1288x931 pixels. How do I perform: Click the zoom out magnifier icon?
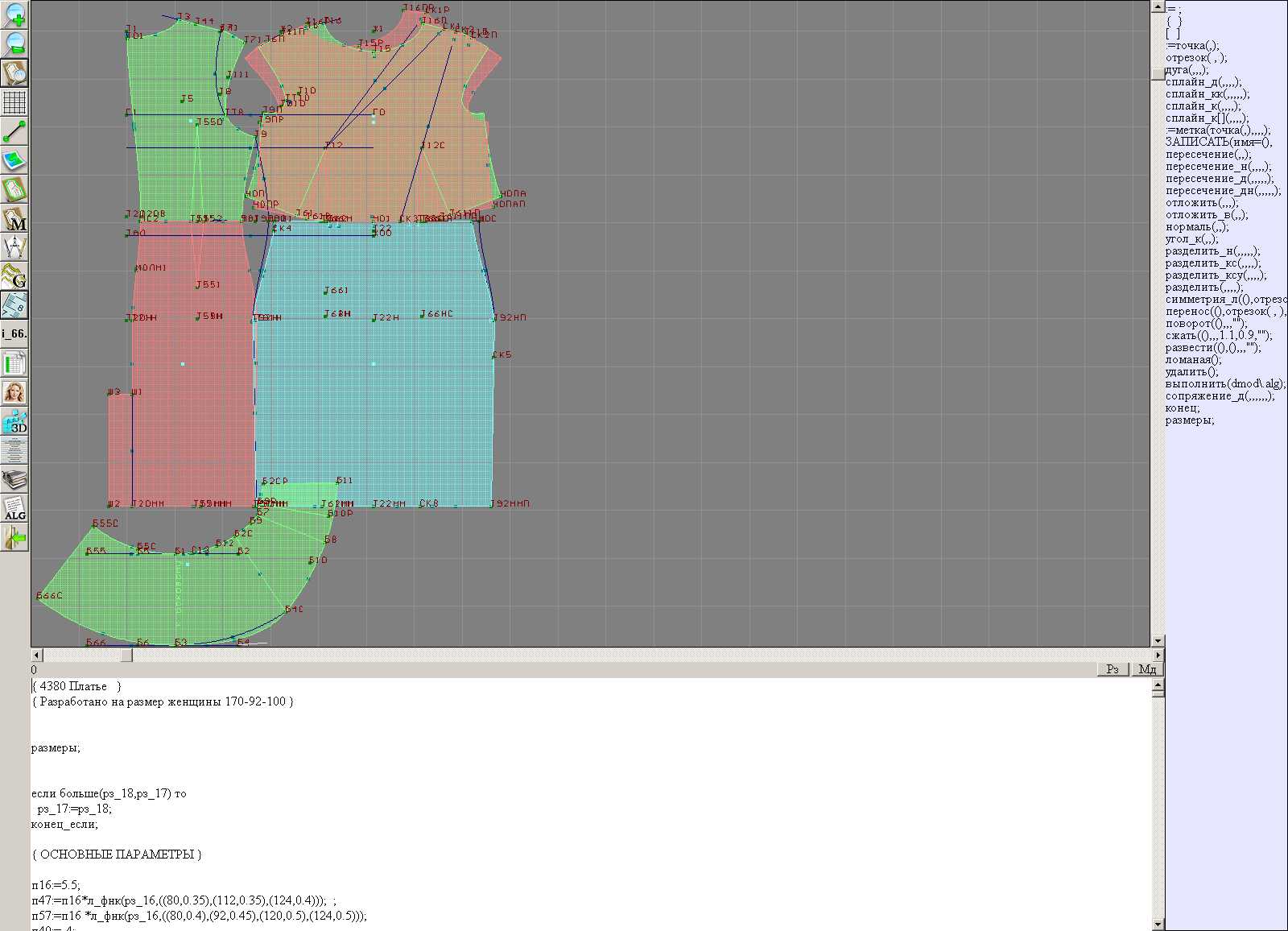pos(14,43)
